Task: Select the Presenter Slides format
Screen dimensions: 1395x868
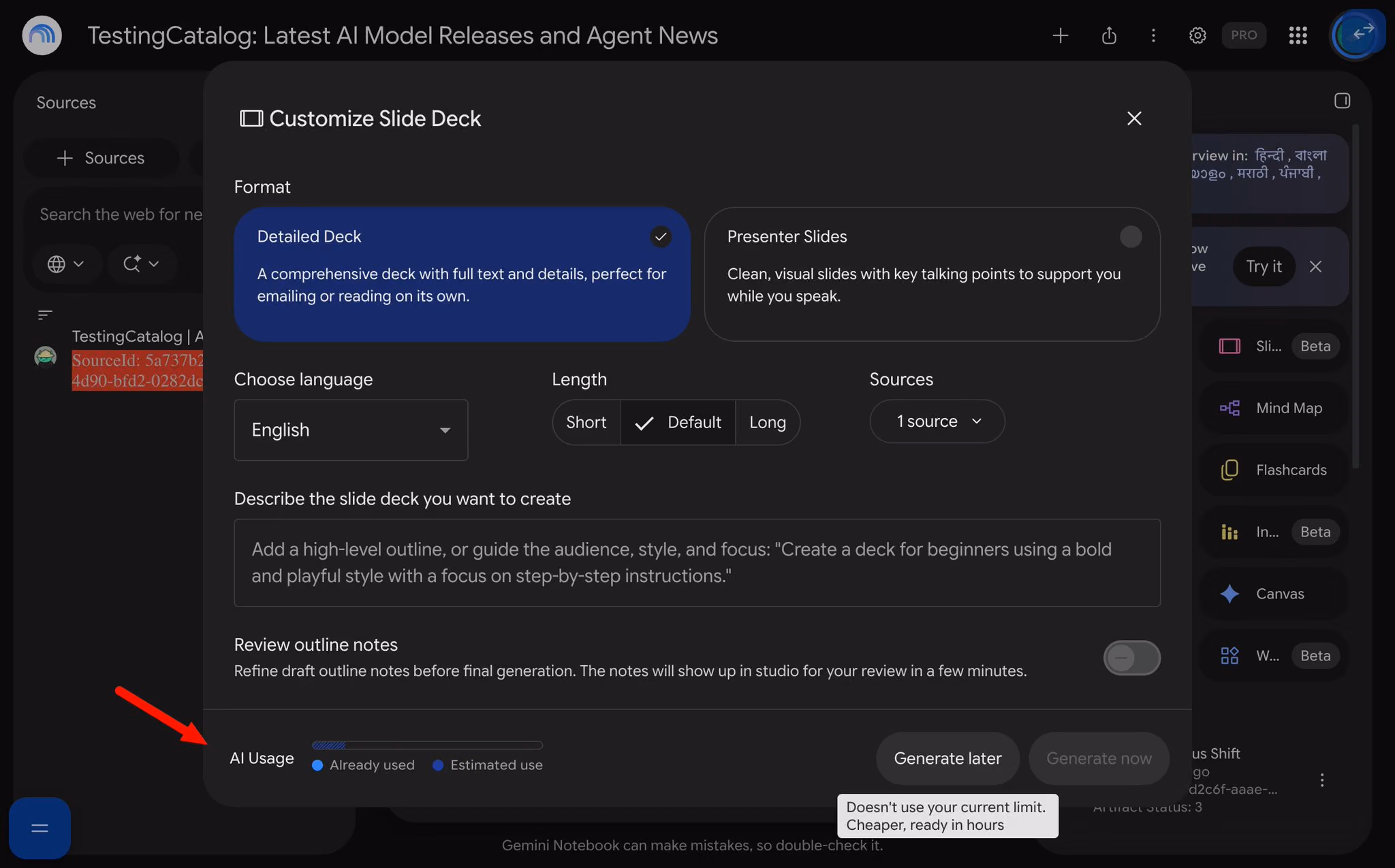Action: (932, 274)
